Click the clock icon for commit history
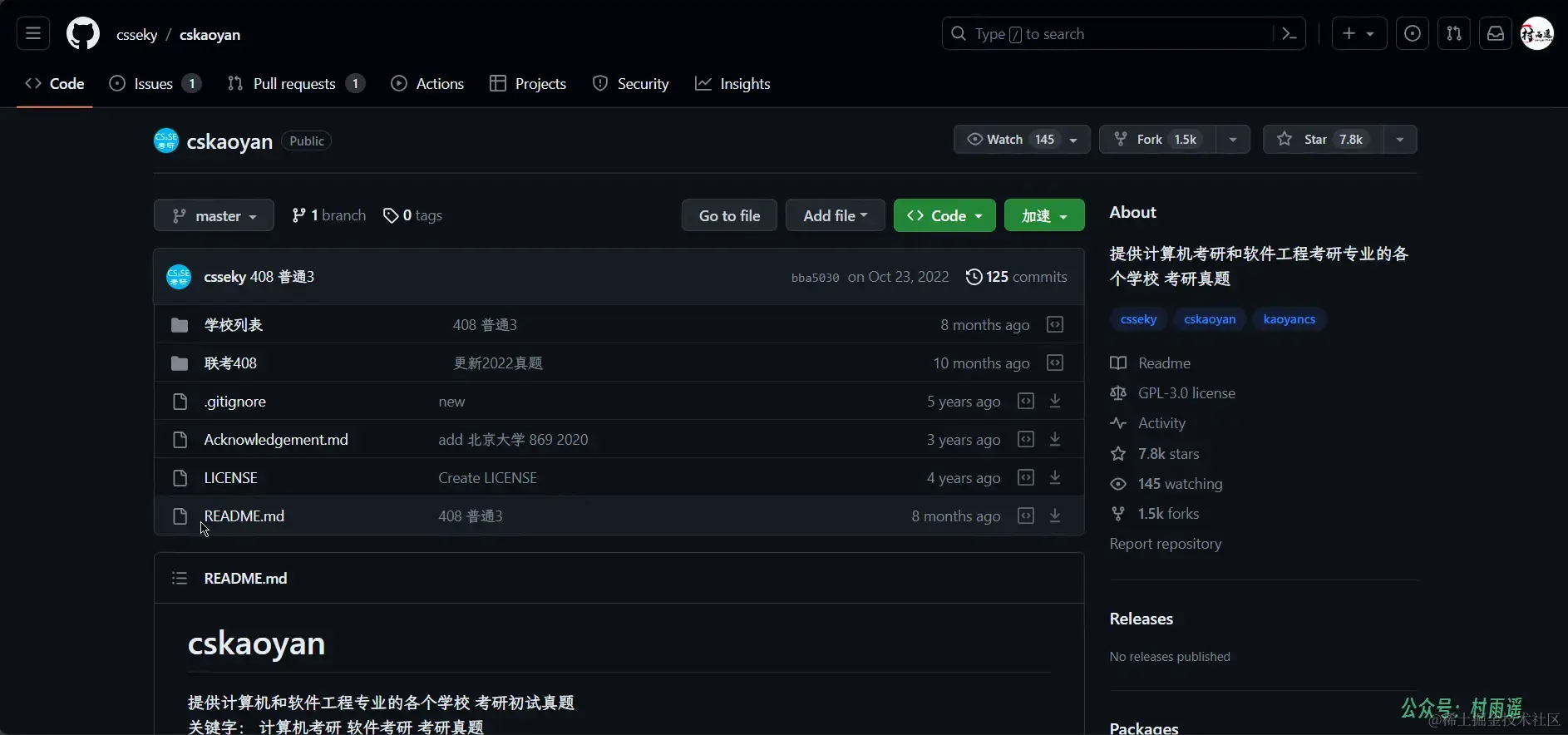The height and width of the screenshot is (735, 1568). click(x=974, y=277)
